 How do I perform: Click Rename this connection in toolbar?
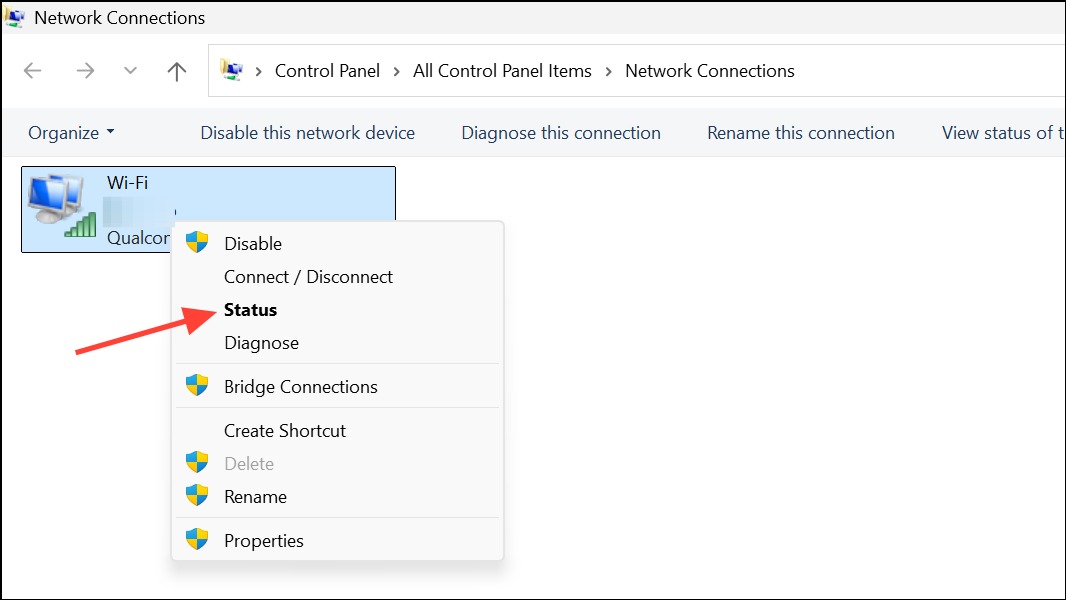tap(801, 133)
